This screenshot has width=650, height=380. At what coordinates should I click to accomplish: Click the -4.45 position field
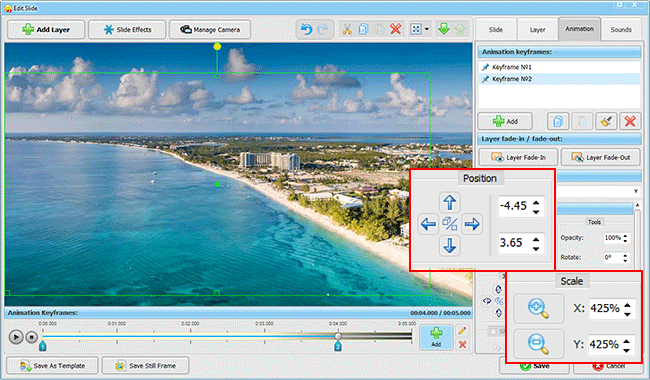[x=514, y=206]
